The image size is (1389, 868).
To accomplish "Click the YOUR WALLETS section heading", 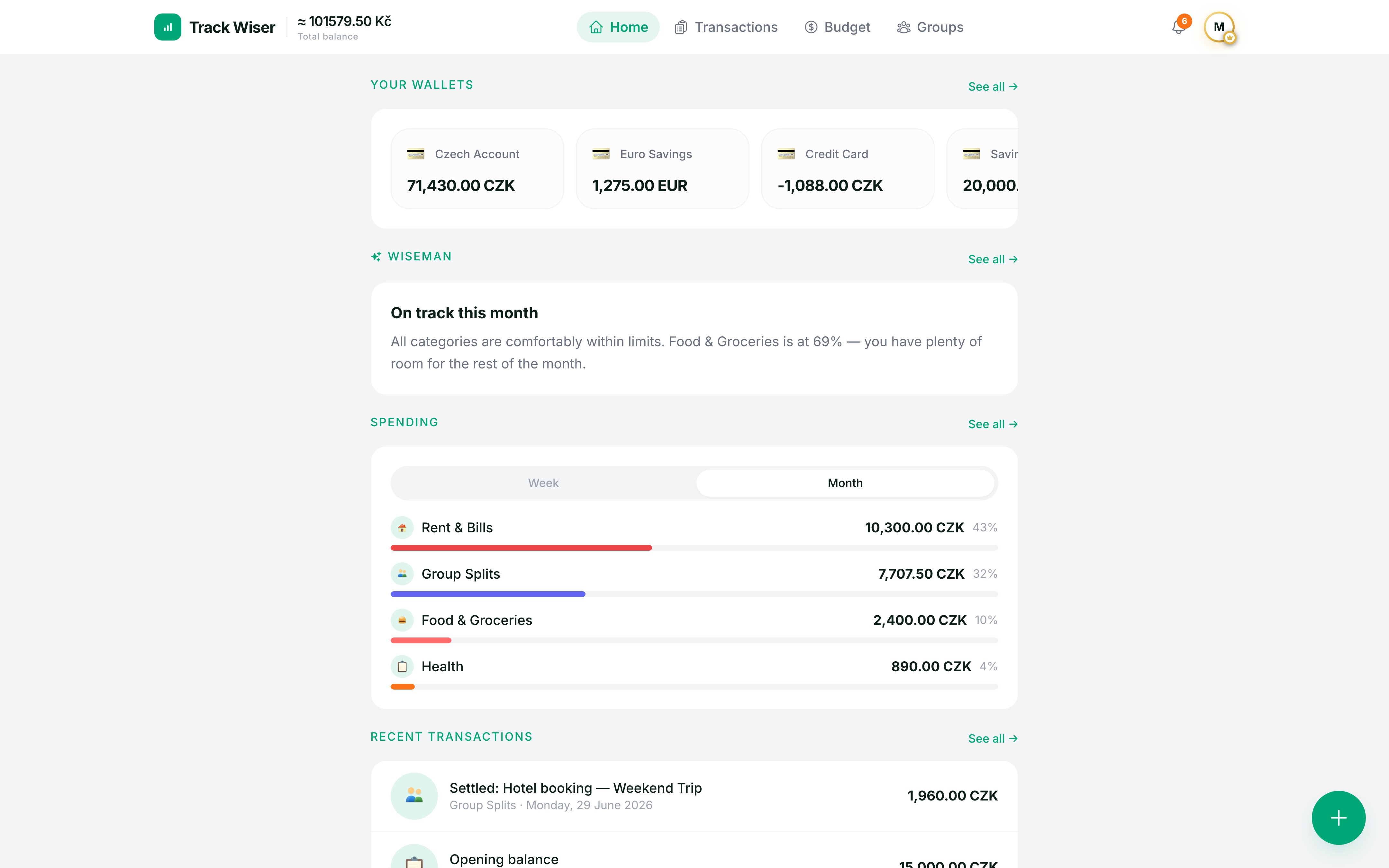I will pyautogui.click(x=422, y=85).
